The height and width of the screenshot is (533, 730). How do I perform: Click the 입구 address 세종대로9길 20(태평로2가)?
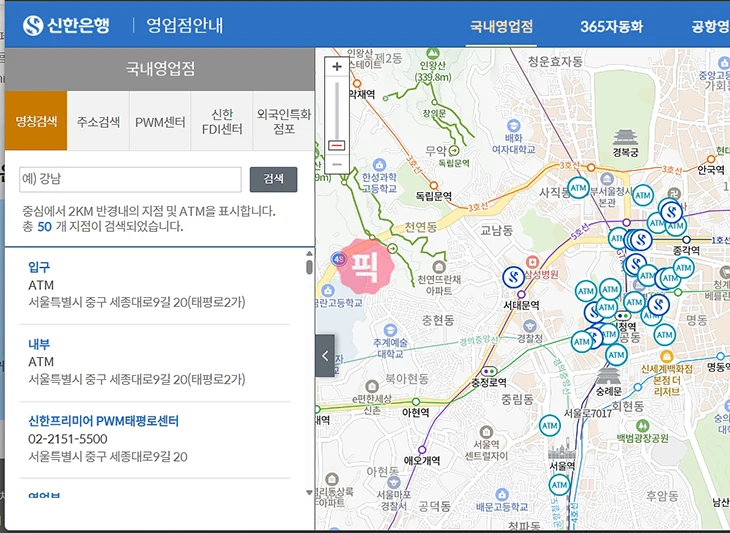(x=137, y=303)
